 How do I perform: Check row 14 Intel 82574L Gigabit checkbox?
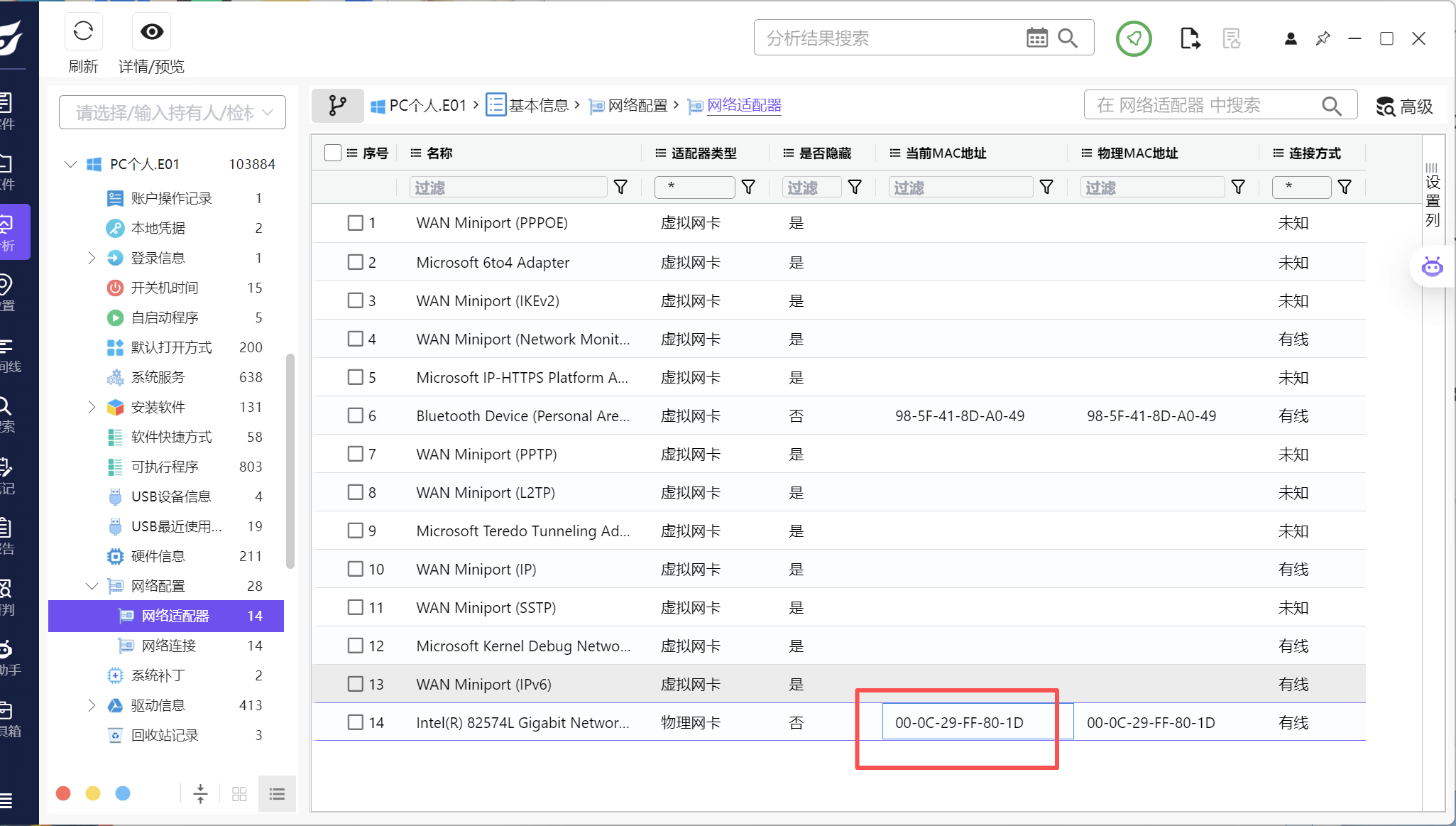point(356,722)
